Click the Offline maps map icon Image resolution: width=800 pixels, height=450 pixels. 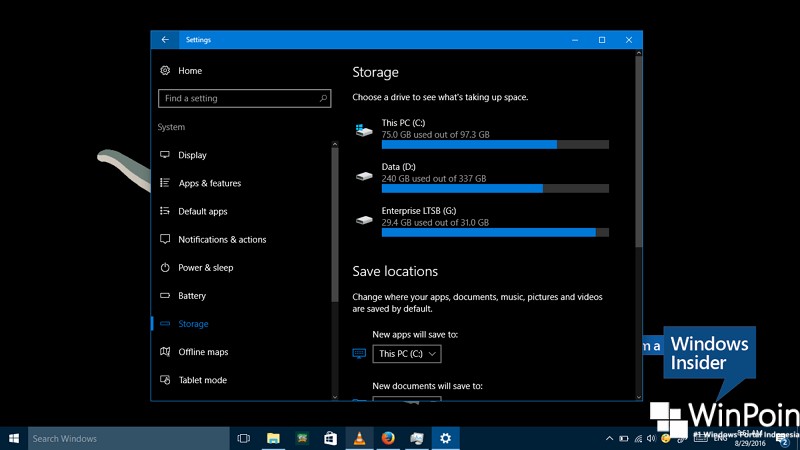pyautogui.click(x=165, y=352)
